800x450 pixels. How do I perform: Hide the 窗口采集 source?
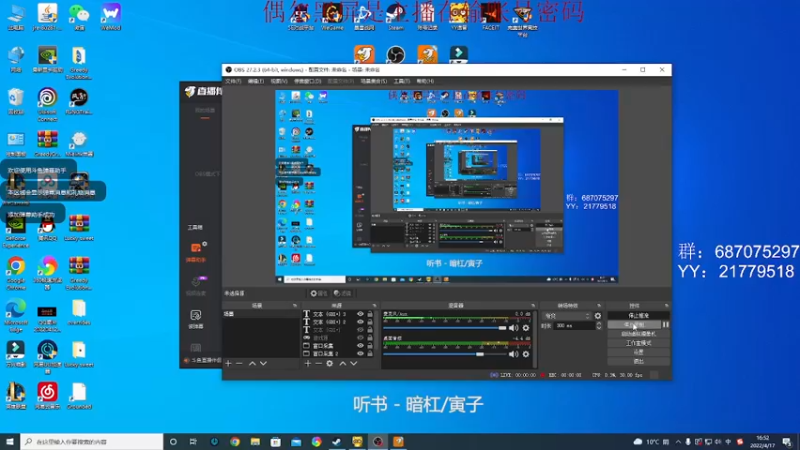coord(360,346)
